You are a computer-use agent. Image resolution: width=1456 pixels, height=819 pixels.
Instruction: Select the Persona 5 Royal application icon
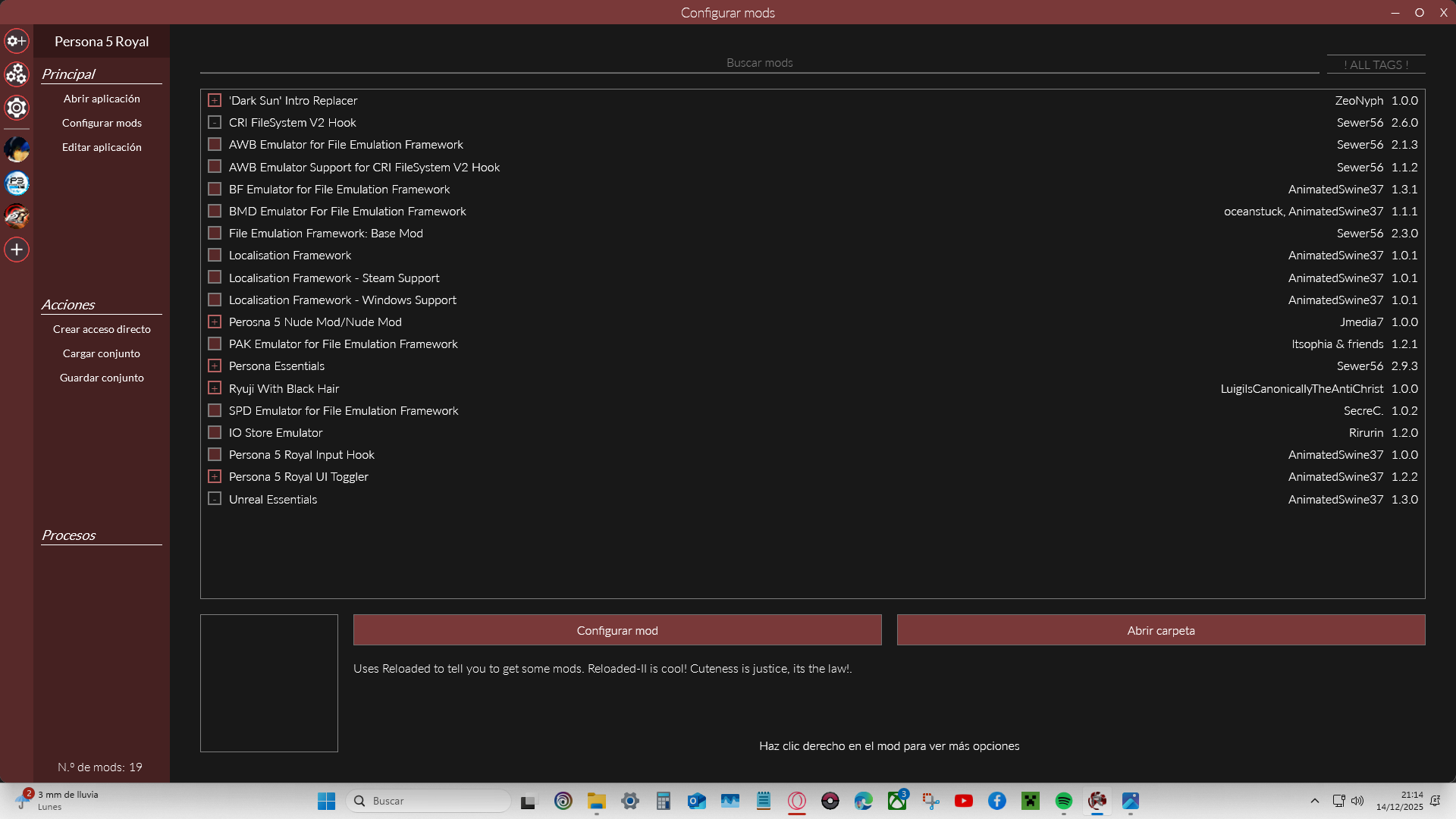17,216
